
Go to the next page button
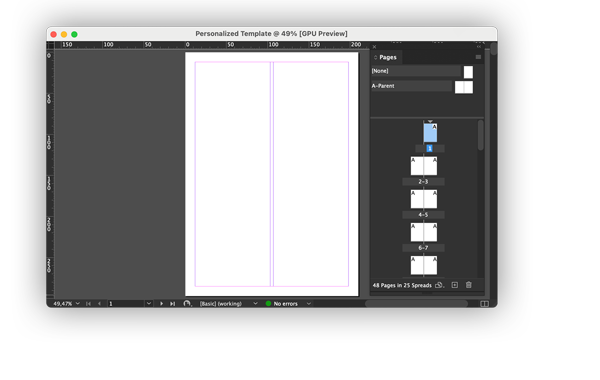point(161,303)
